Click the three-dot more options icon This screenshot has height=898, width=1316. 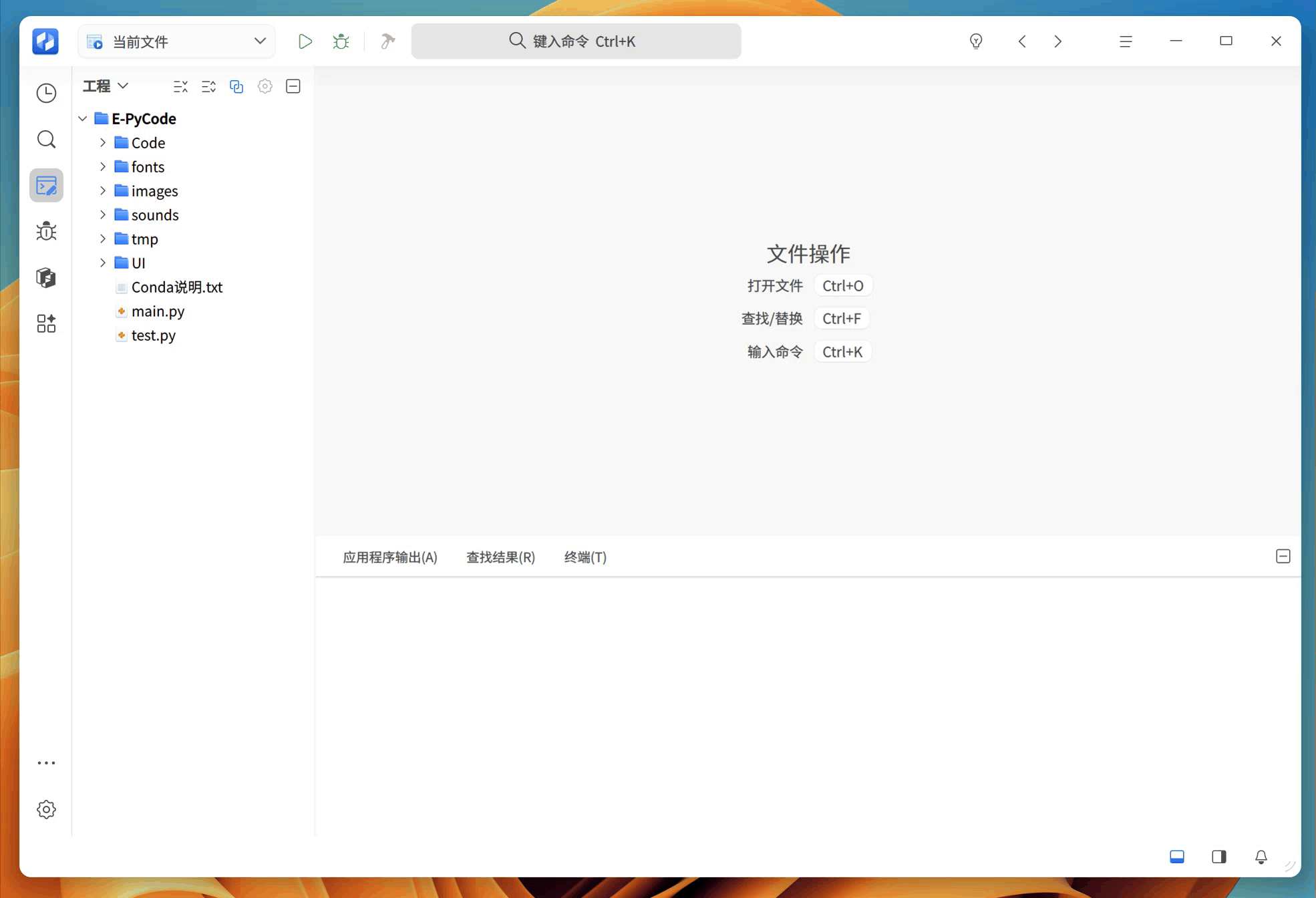[x=46, y=762]
